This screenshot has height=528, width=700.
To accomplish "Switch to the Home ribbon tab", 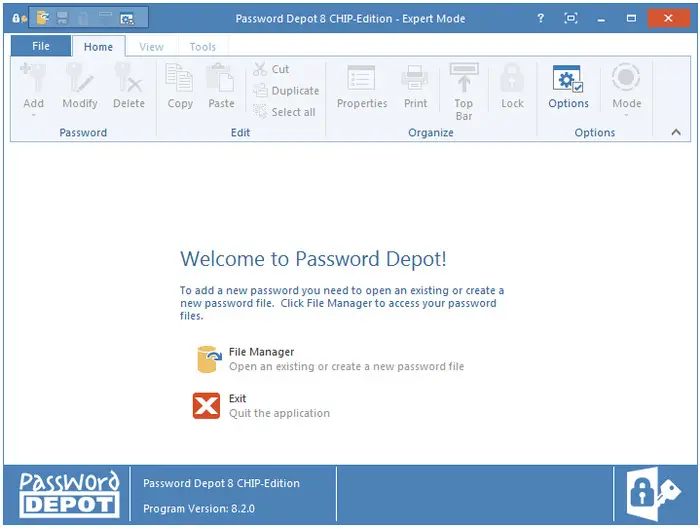I will click(x=98, y=46).
